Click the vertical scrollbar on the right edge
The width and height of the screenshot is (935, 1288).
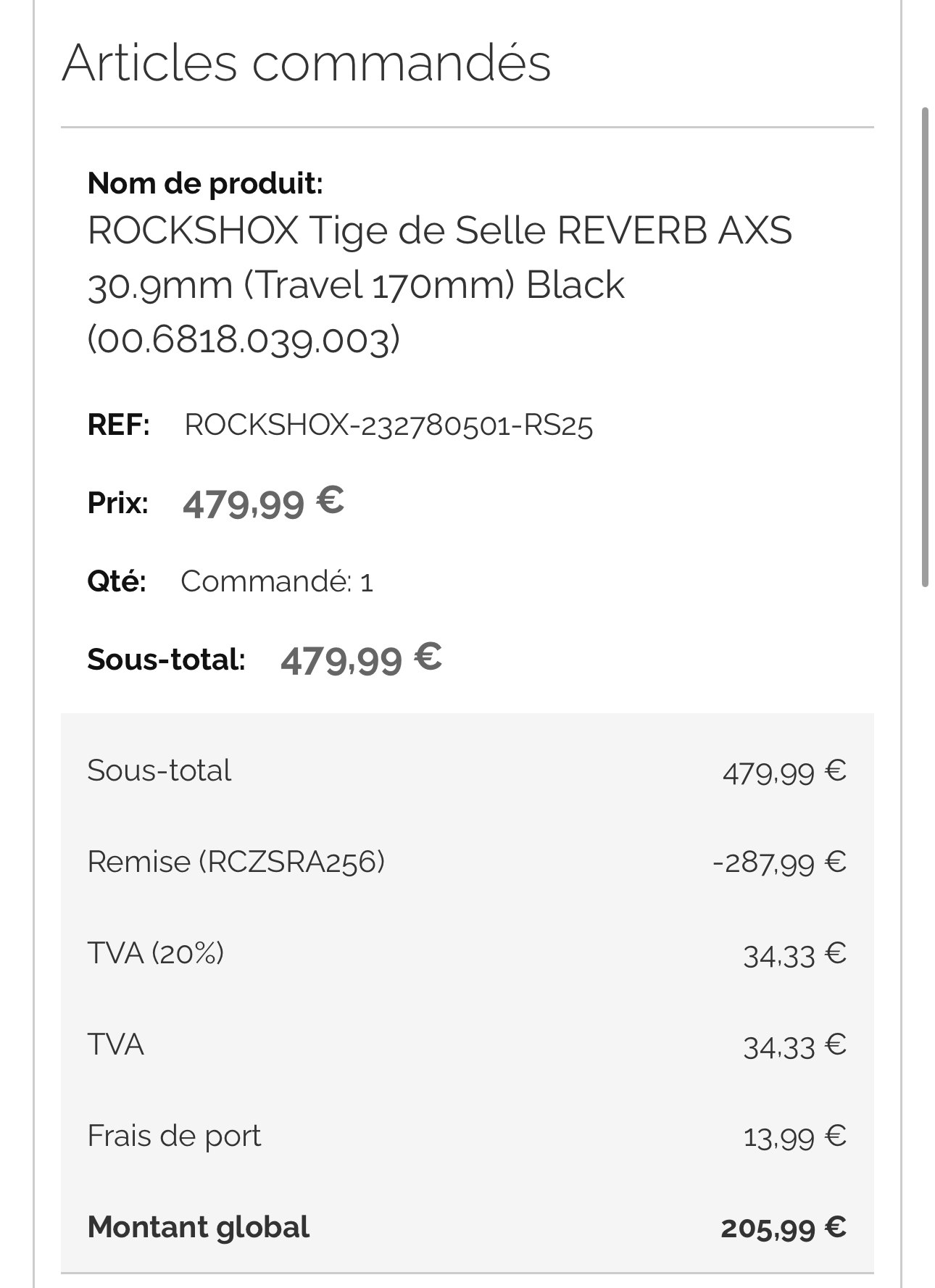924,346
